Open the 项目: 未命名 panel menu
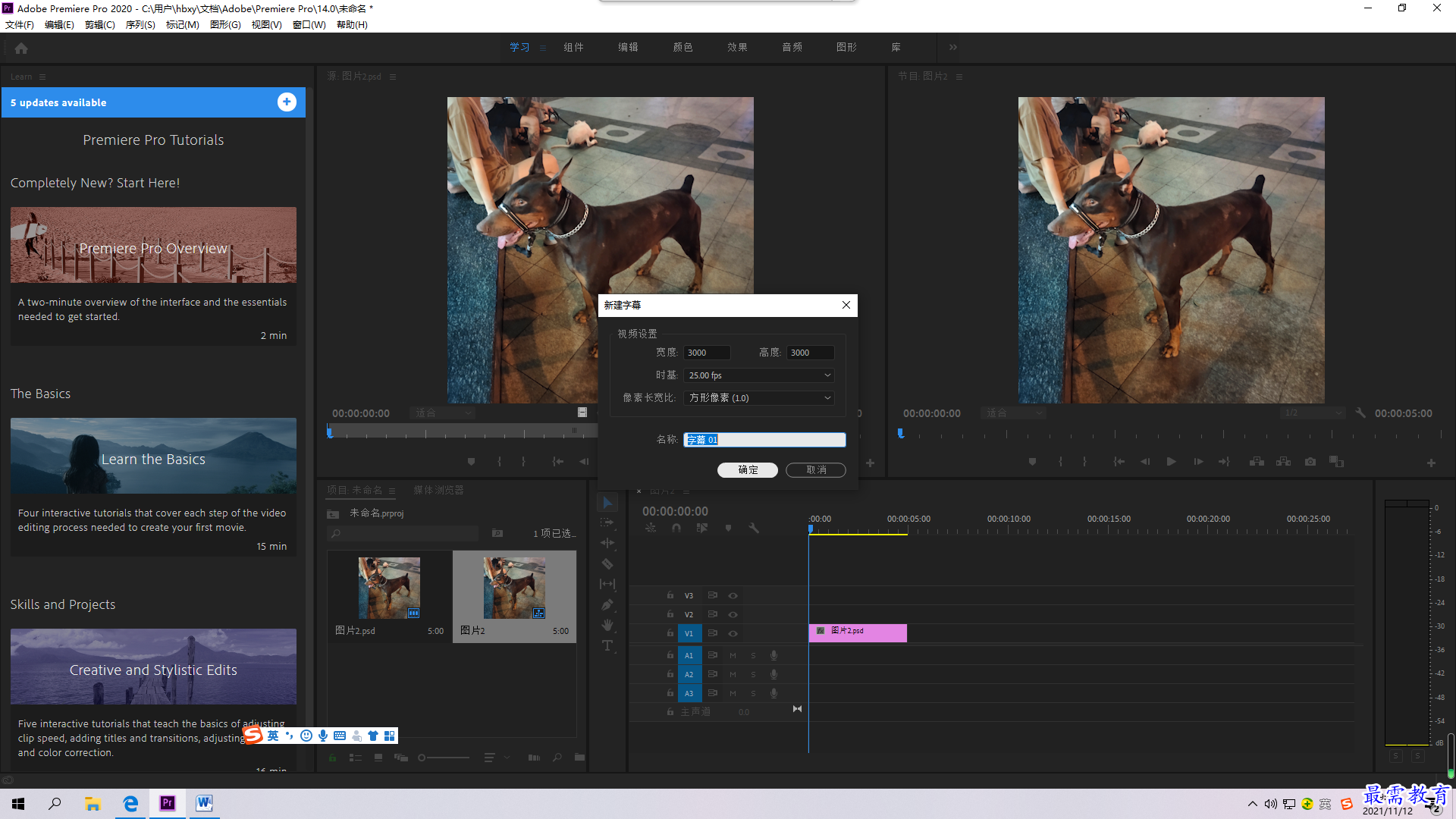The width and height of the screenshot is (1456, 819). tap(392, 491)
